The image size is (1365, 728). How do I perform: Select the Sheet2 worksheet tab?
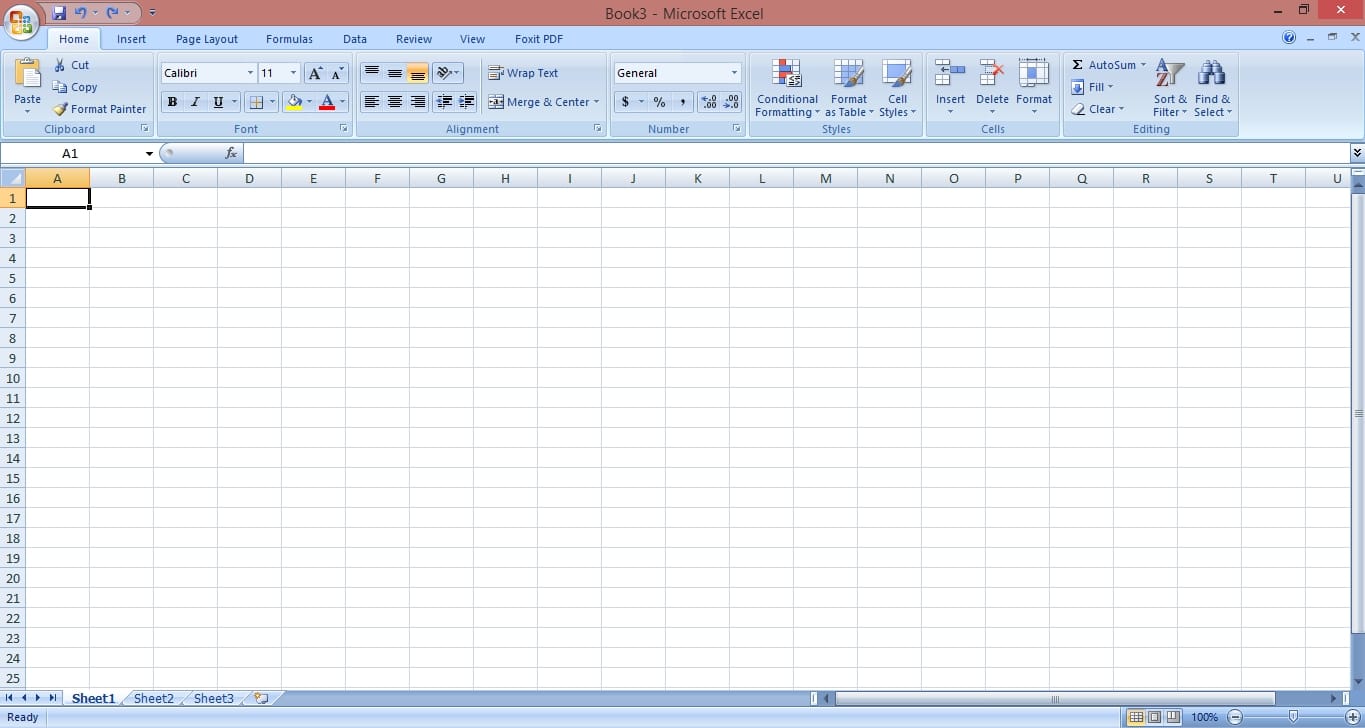point(154,698)
